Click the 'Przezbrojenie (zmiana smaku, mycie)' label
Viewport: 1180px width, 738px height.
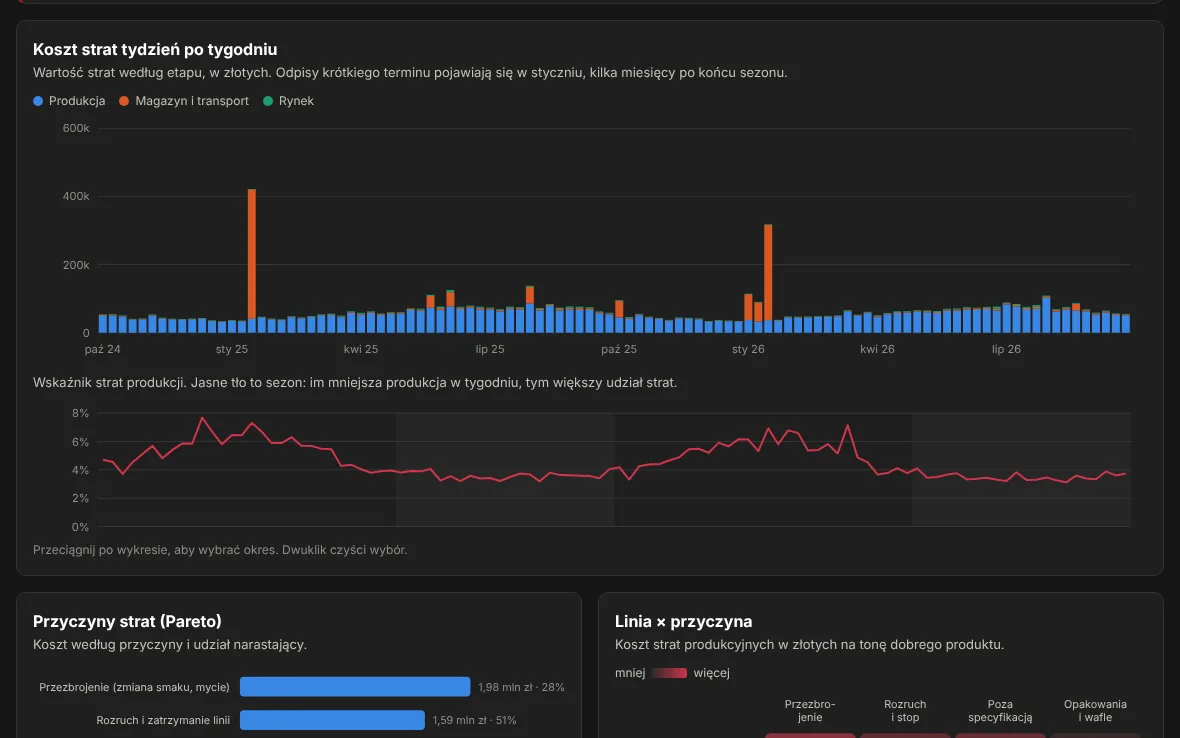tap(135, 687)
